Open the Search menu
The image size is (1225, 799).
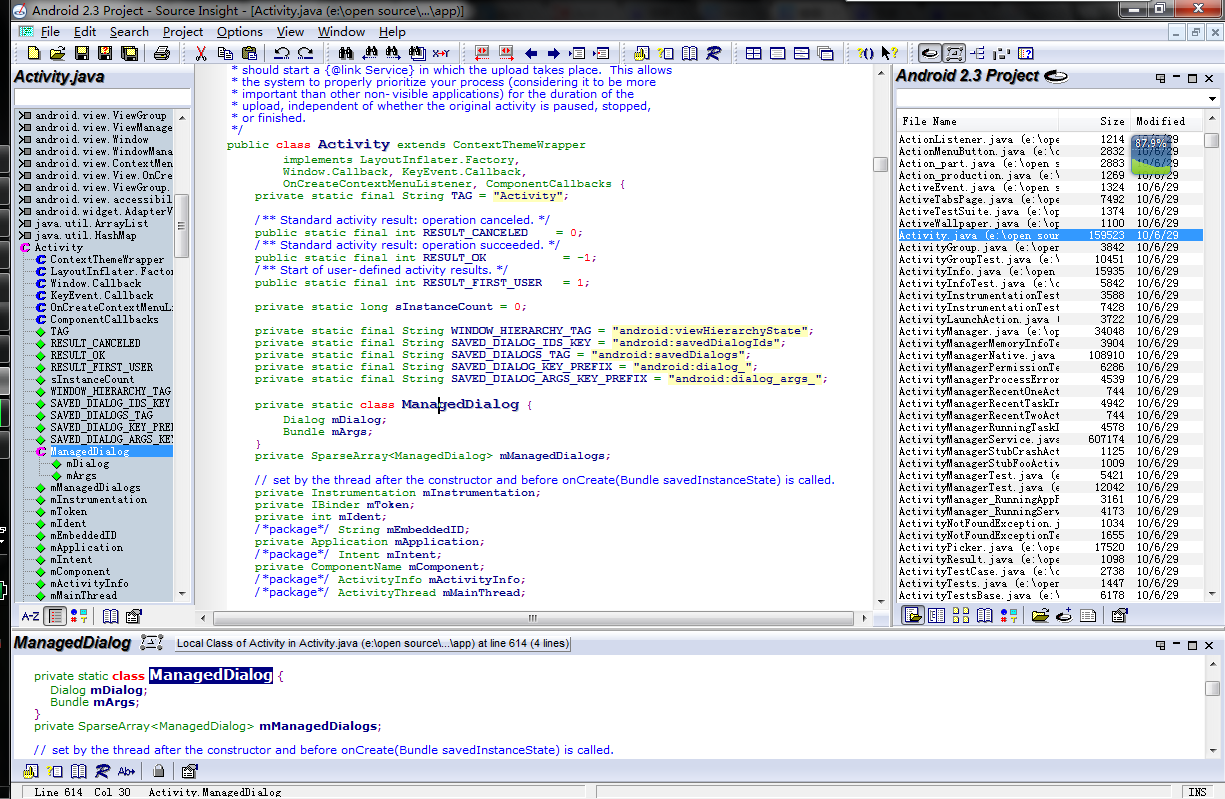129,31
